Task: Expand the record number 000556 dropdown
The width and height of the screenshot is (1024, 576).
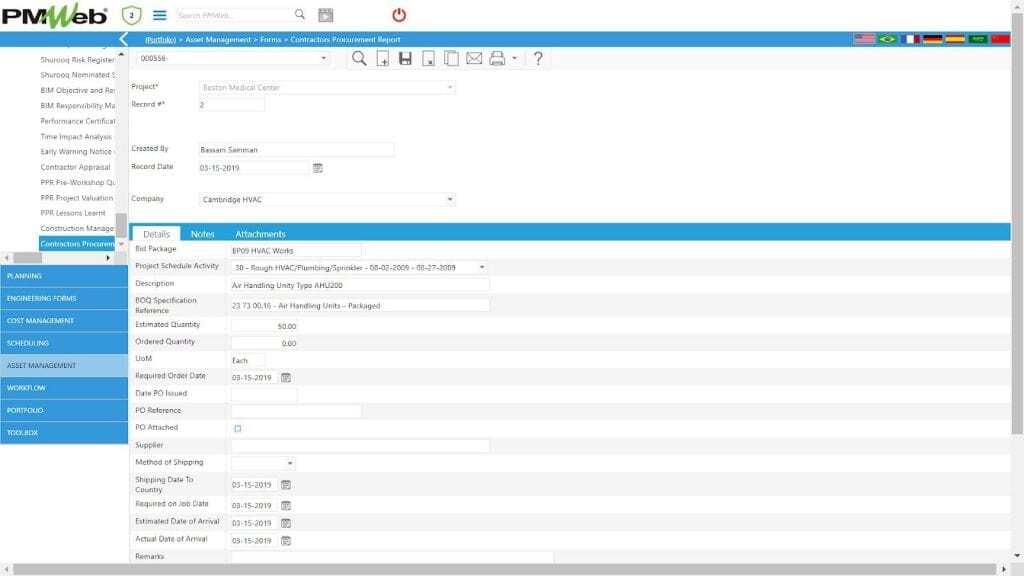Action: tap(323, 58)
